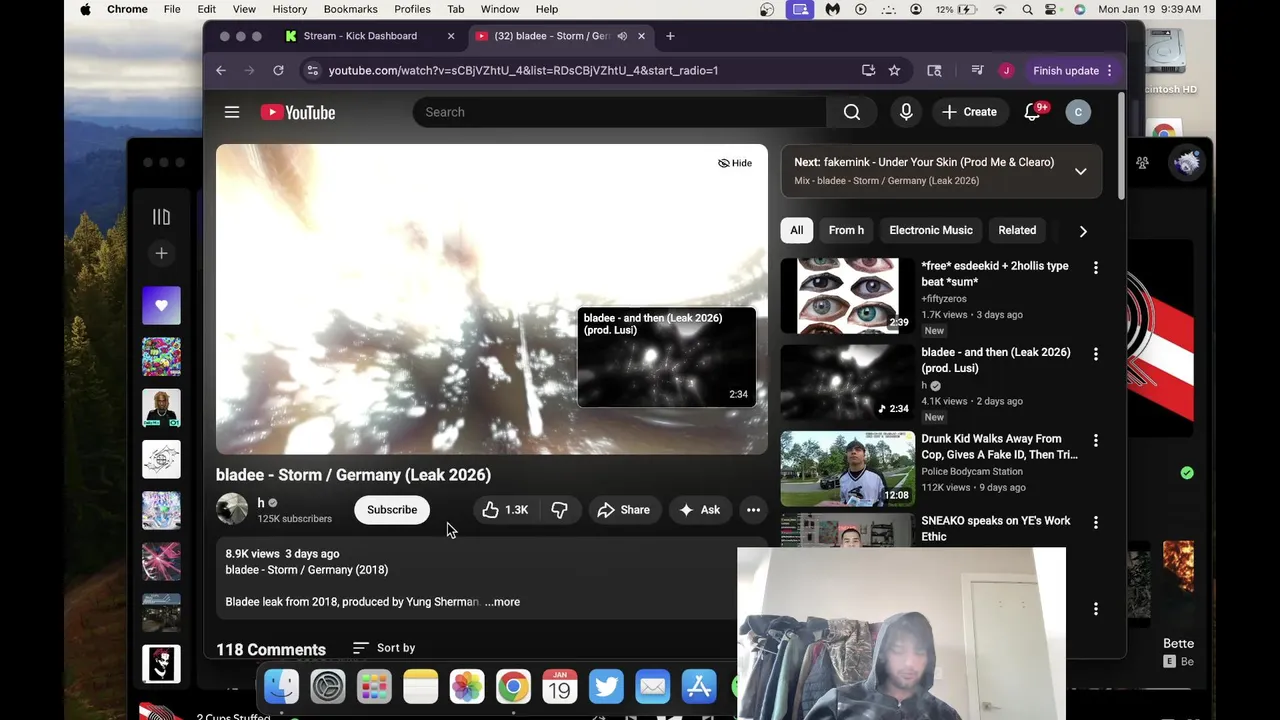Viewport: 1280px width, 720px height.
Task: Mute the YouTube tab audio icon
Action: click(622, 36)
